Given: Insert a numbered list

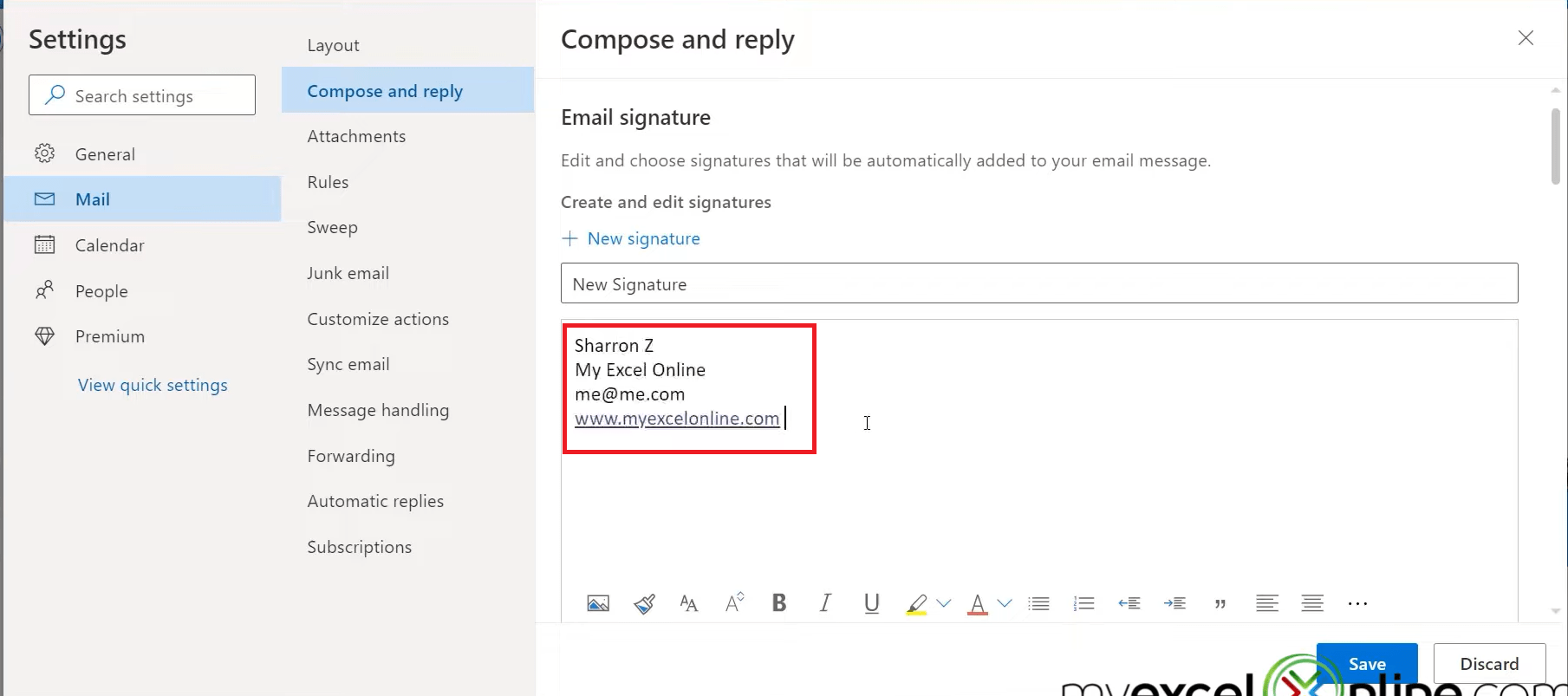Looking at the screenshot, I should [1083, 603].
